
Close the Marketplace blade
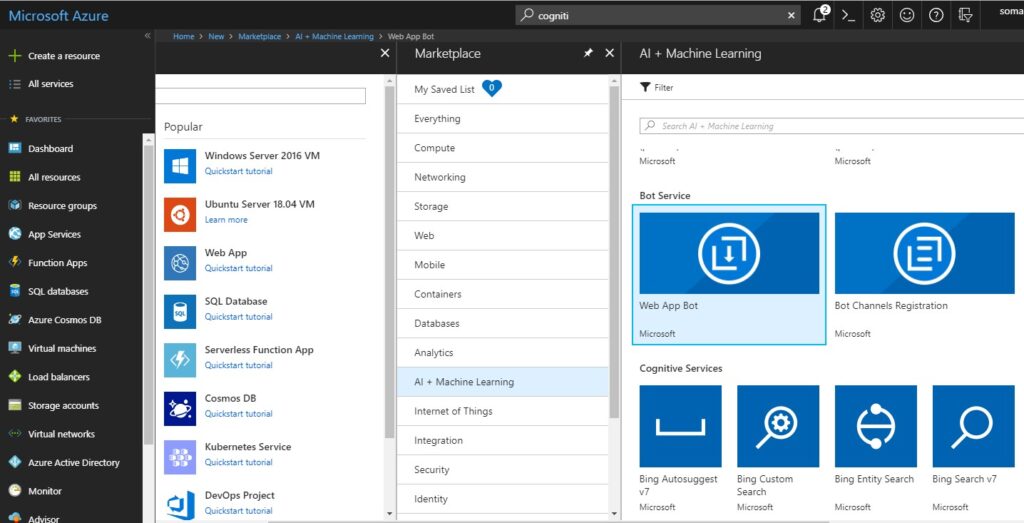click(609, 54)
